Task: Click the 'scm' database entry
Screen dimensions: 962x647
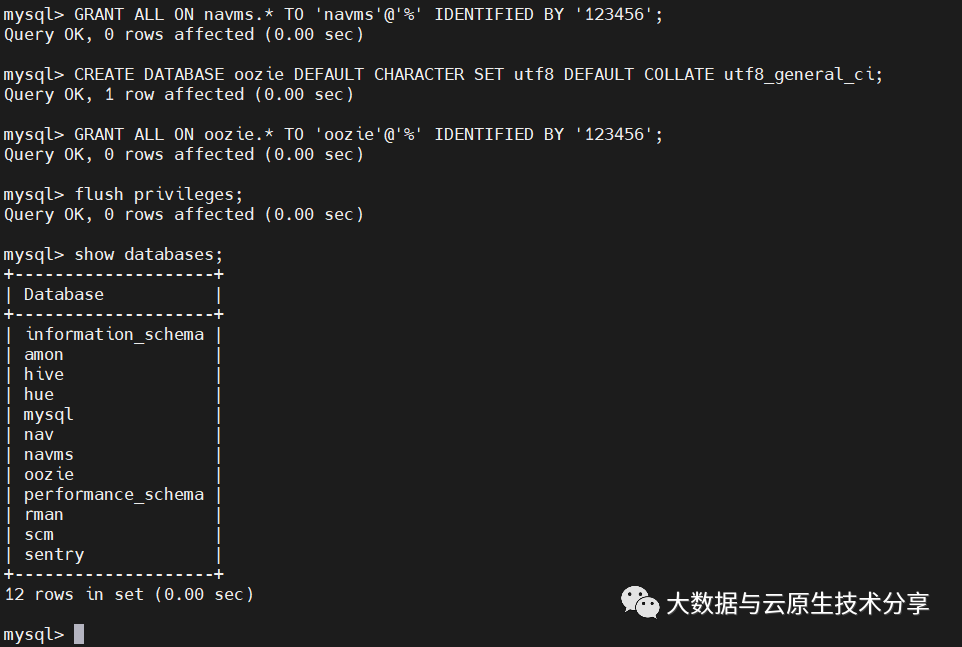Action: (x=39, y=535)
